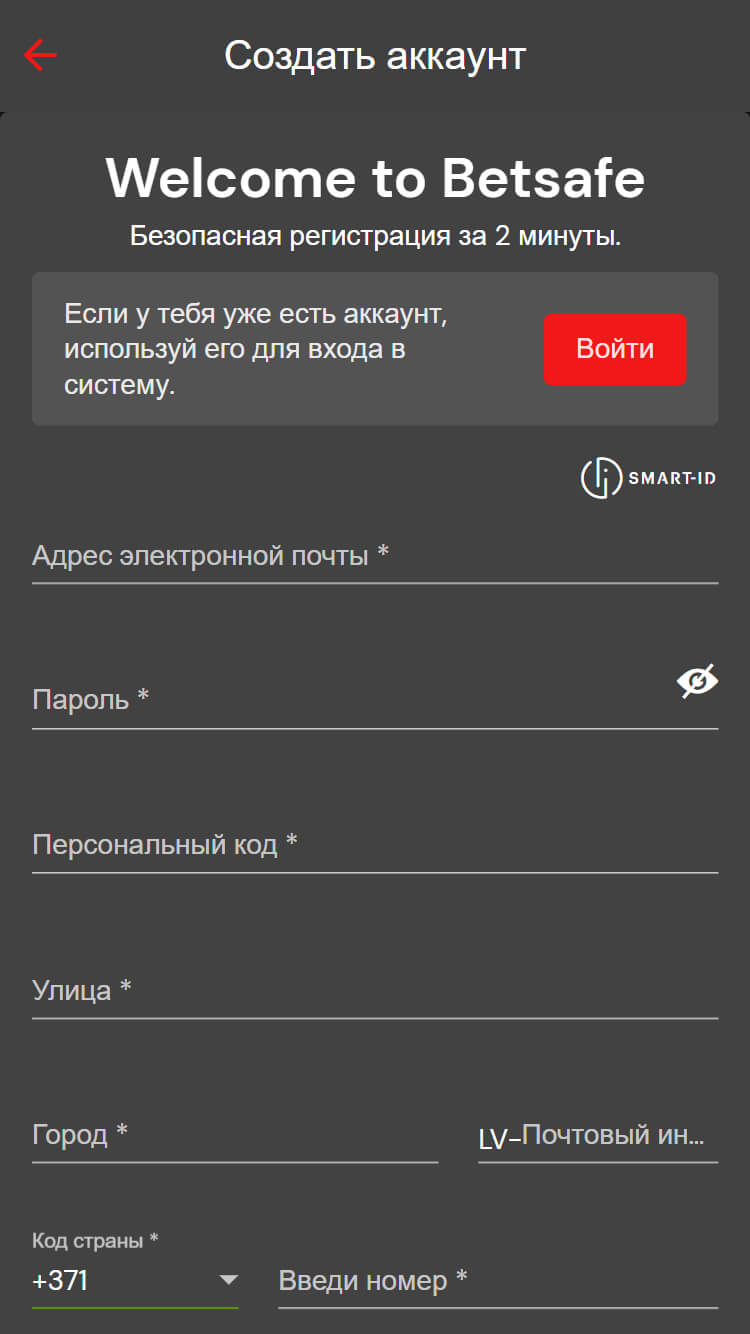Click the Введи номер phone field
The height and width of the screenshot is (1334, 750).
(498, 1281)
